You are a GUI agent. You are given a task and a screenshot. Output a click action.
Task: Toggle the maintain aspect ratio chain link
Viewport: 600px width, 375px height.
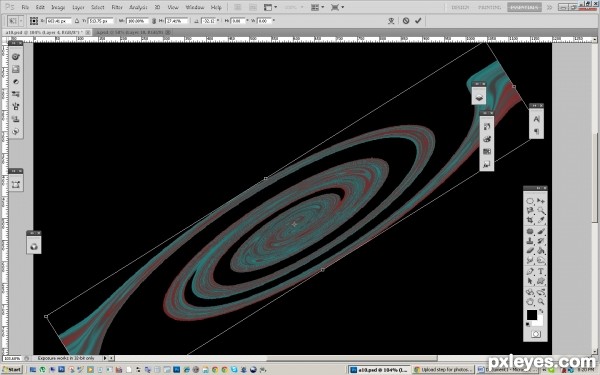tap(154, 21)
